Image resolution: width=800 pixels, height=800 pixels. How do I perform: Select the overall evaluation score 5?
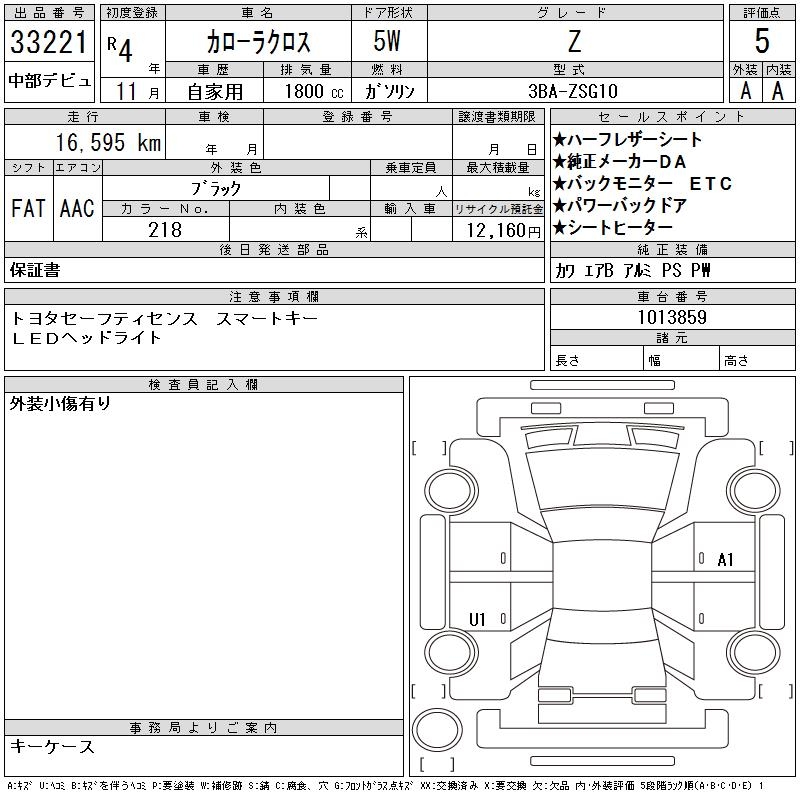pos(762,43)
